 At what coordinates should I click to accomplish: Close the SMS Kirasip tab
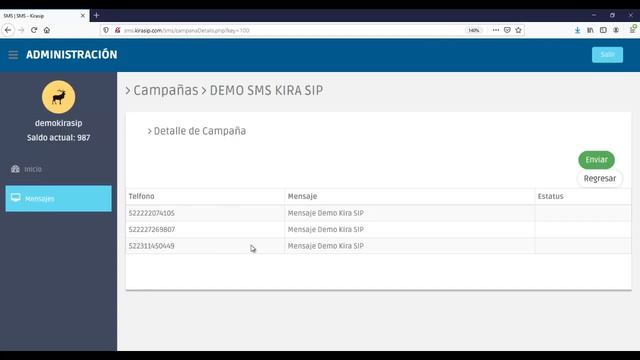click(83, 16)
